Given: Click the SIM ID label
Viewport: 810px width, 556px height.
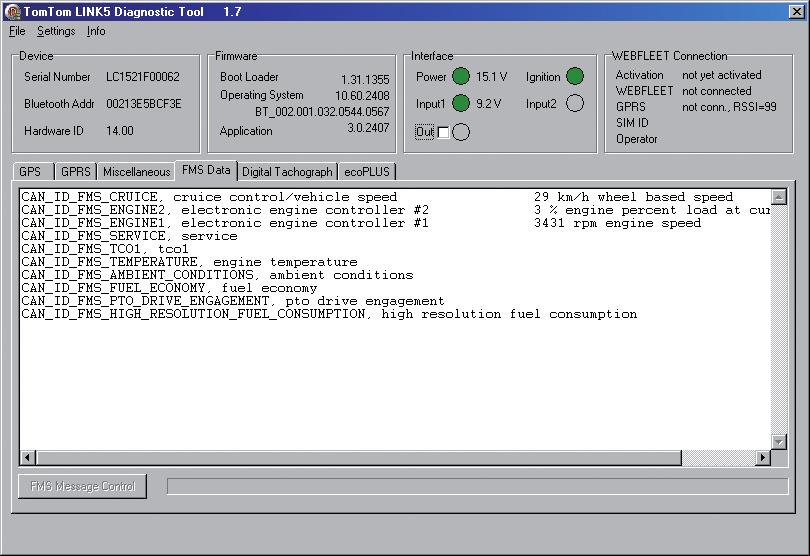Looking at the screenshot, I should pos(632,123).
